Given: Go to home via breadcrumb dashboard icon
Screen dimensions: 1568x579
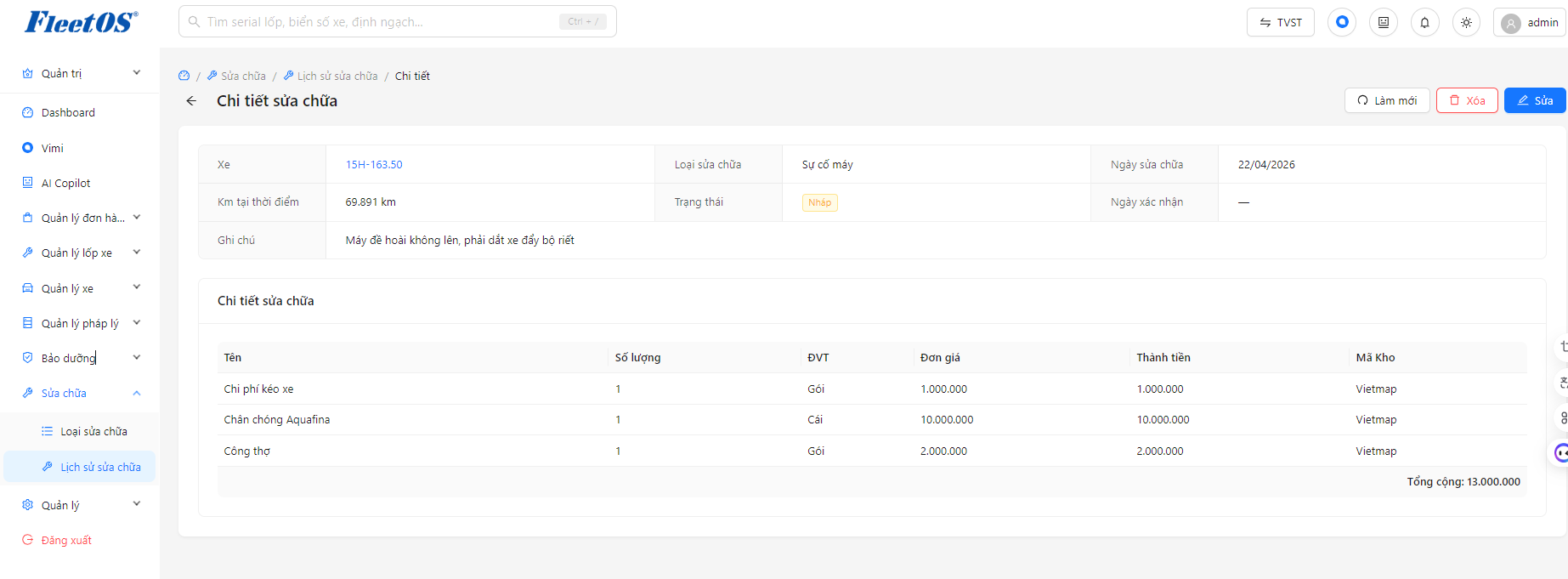Looking at the screenshot, I should tap(184, 76).
